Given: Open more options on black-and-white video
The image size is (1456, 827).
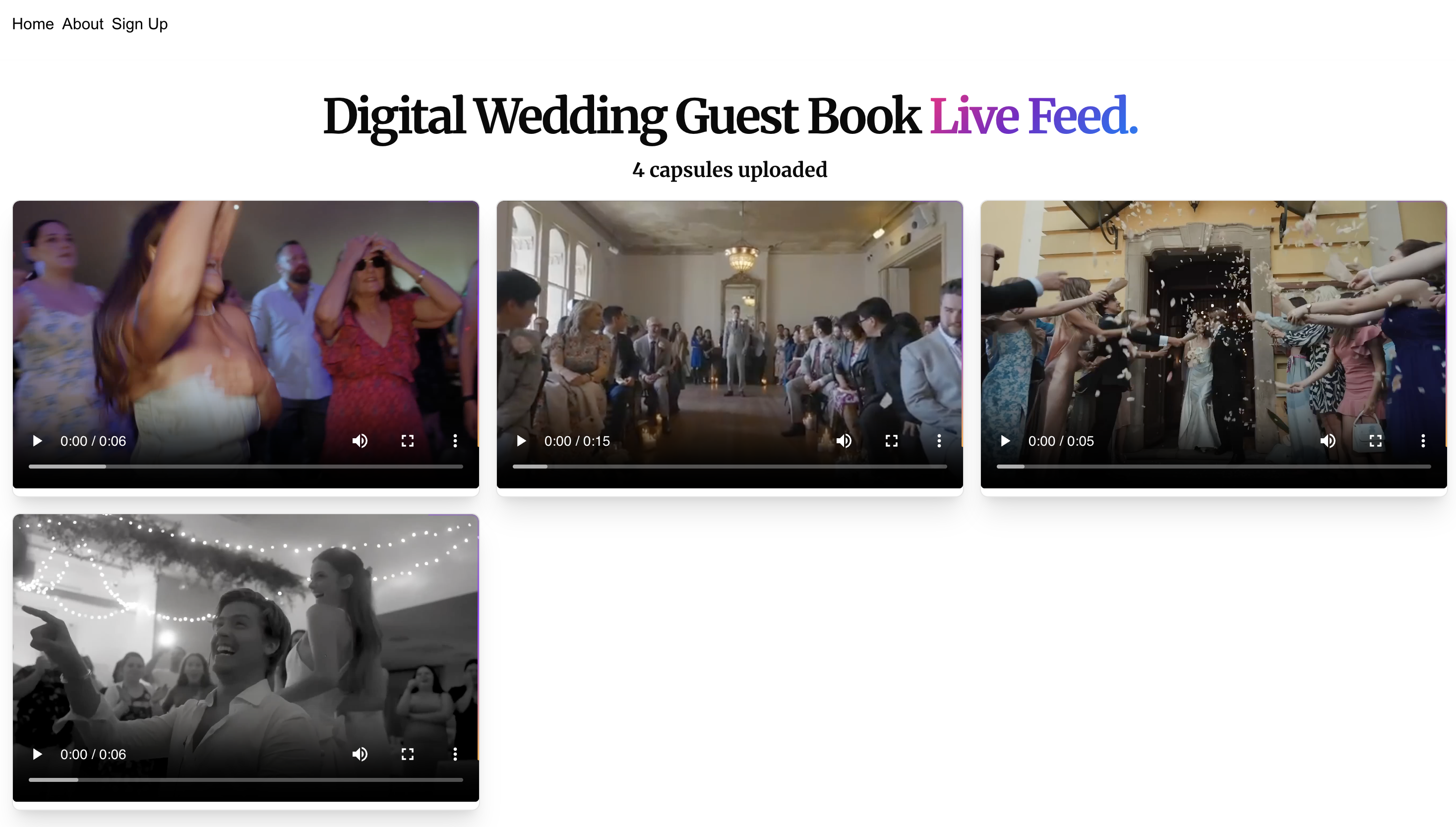Looking at the screenshot, I should tap(455, 754).
